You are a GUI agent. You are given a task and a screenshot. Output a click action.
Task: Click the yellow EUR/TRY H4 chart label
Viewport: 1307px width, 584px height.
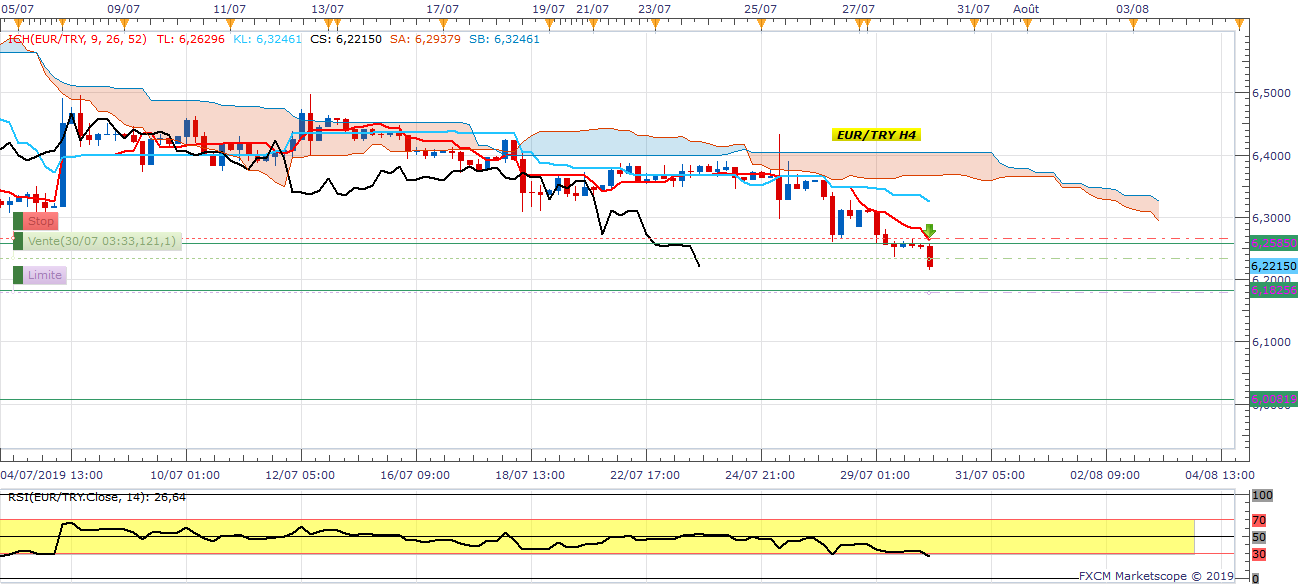[877, 134]
